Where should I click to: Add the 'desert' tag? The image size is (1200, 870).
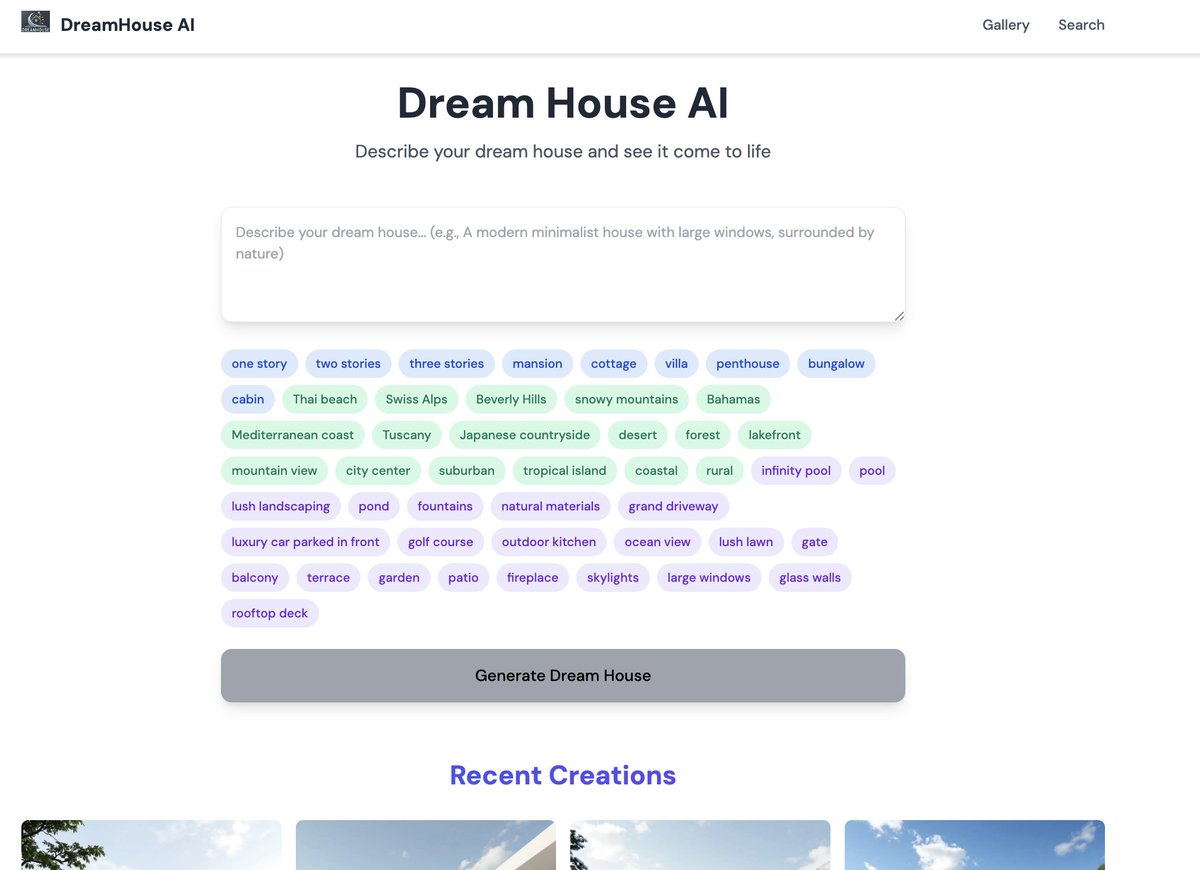pyautogui.click(x=638, y=435)
